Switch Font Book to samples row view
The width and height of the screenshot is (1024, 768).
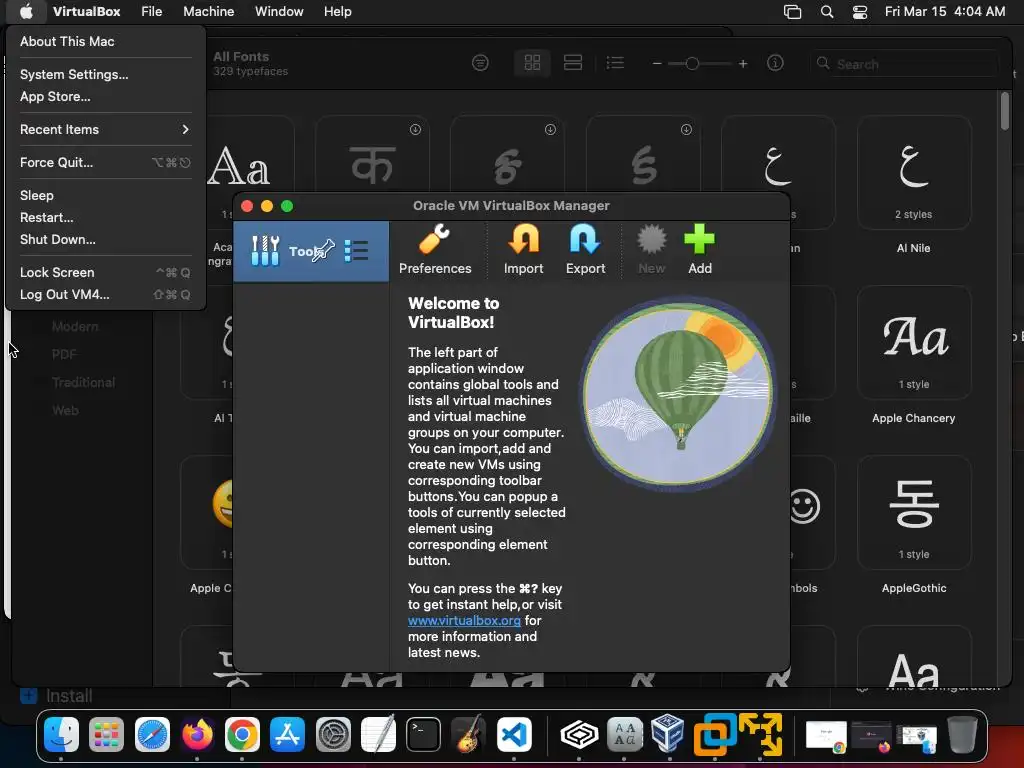573,63
